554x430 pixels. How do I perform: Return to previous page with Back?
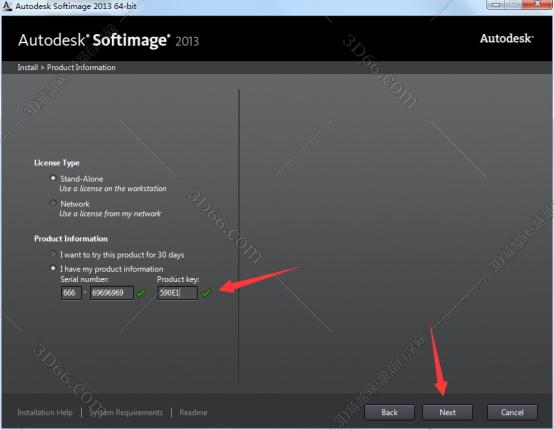tap(389, 412)
